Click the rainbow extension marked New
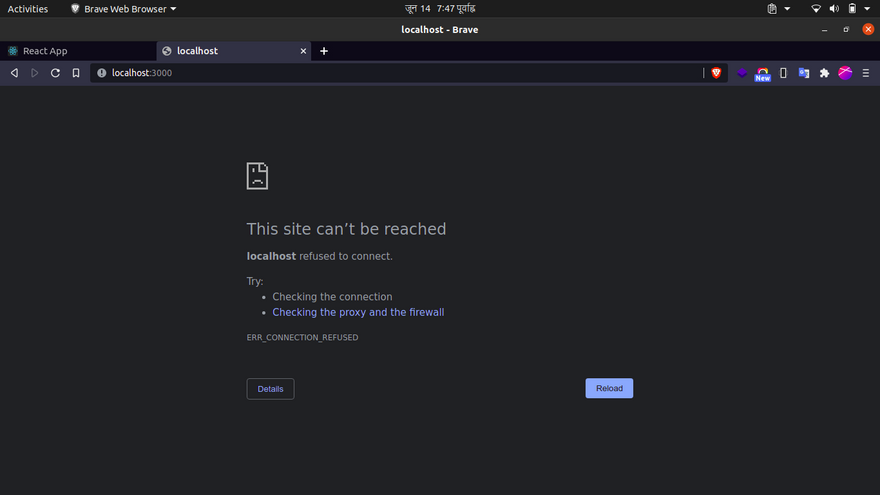 [763, 73]
